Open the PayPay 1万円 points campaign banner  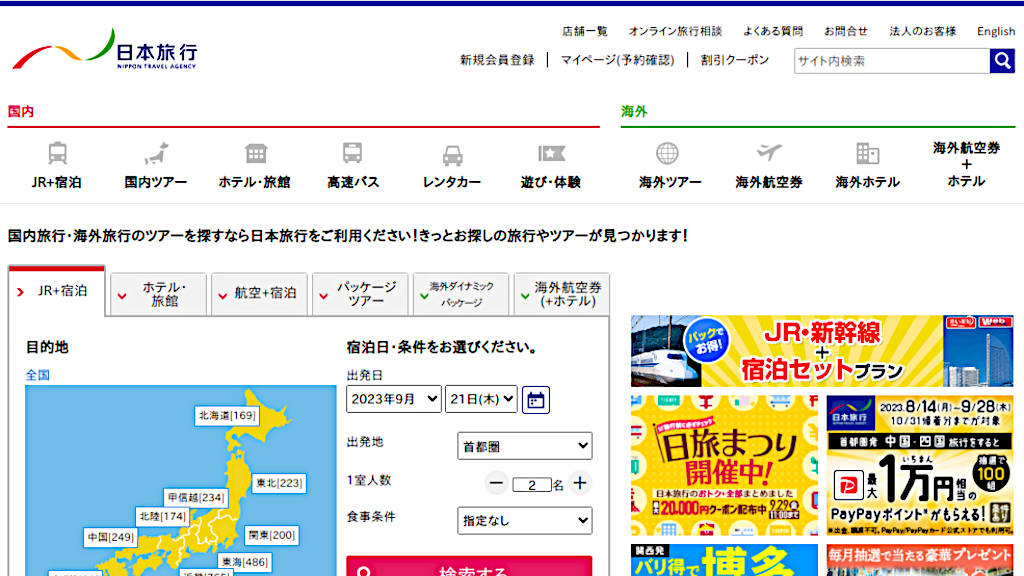(x=920, y=466)
